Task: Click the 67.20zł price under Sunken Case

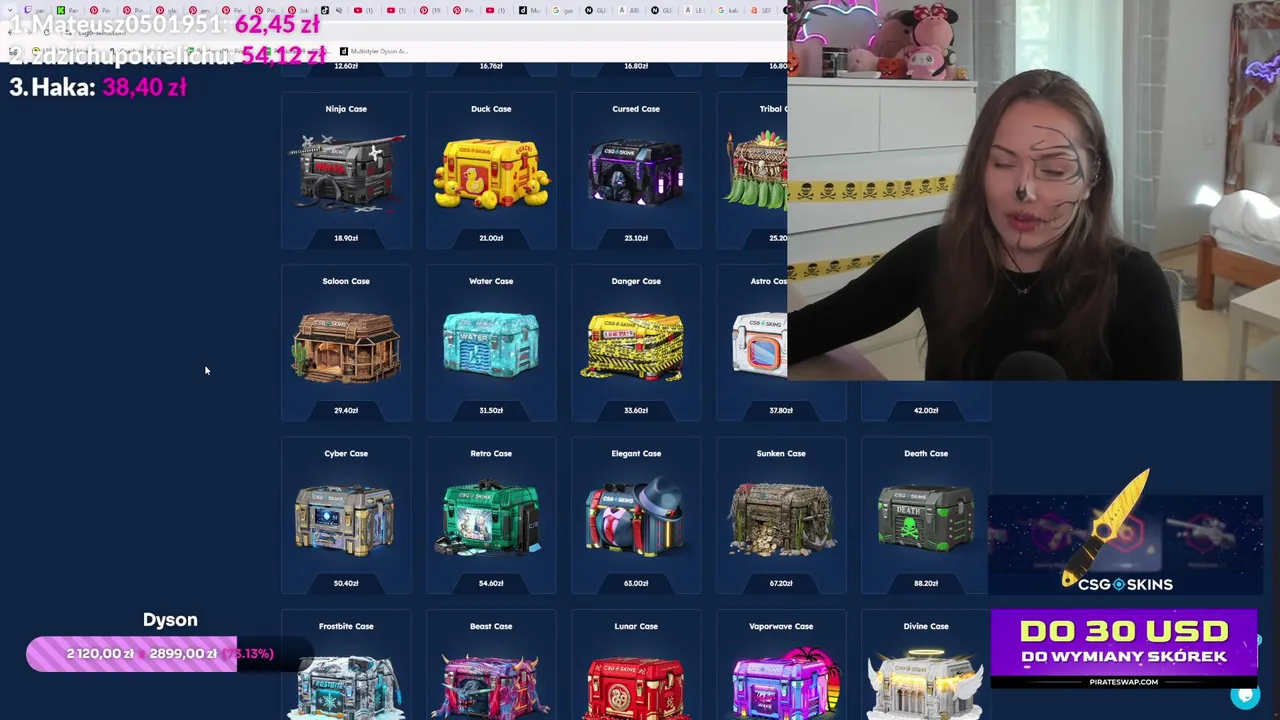Action: coord(781,583)
